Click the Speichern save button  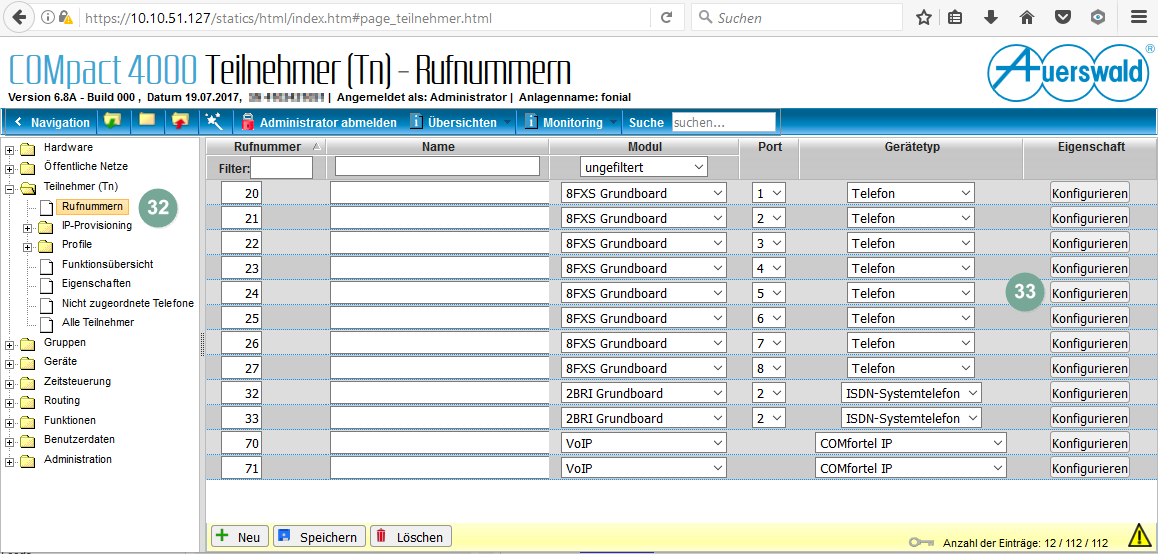pos(319,537)
